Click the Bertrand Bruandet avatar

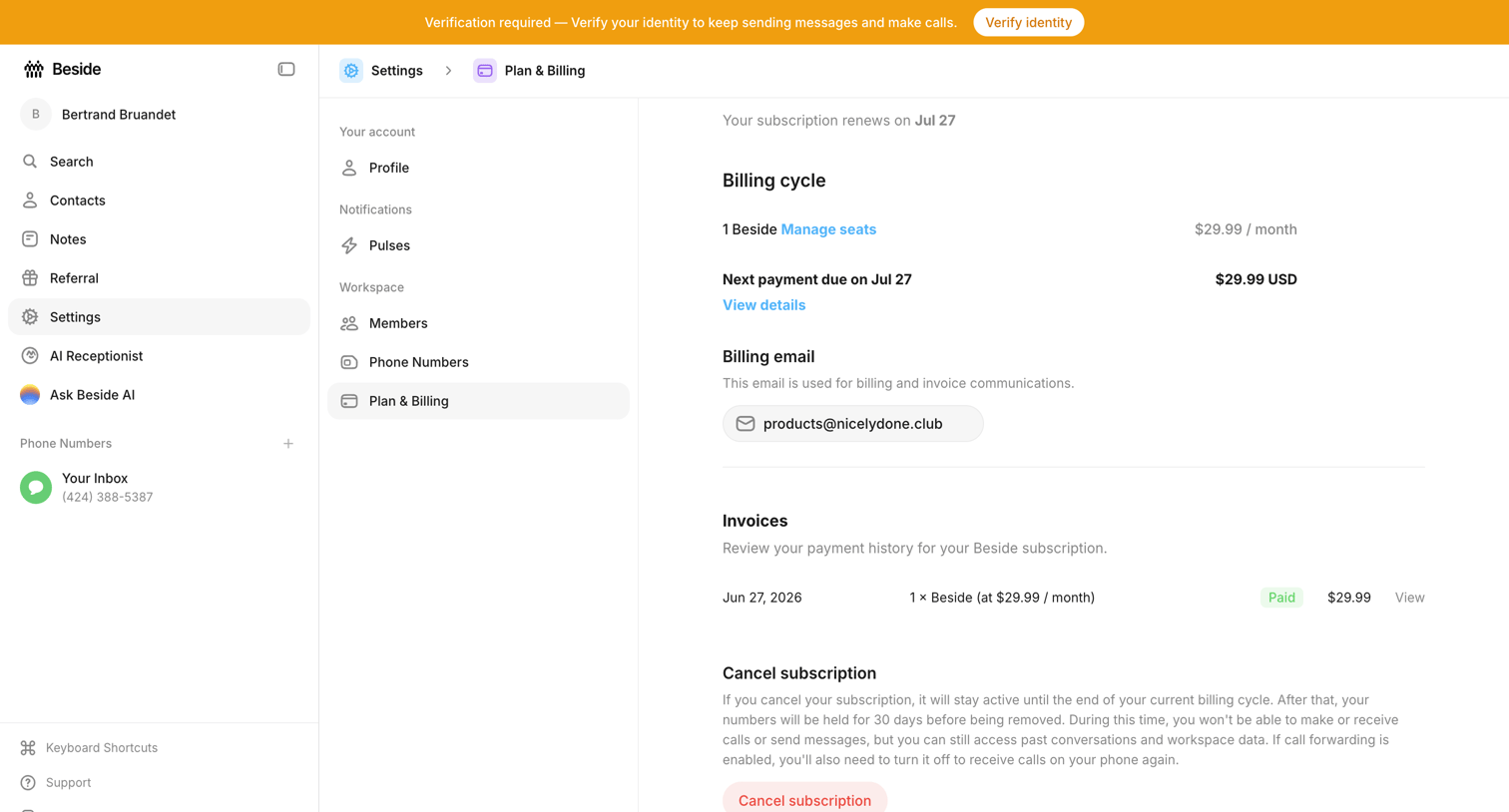pyautogui.click(x=35, y=115)
